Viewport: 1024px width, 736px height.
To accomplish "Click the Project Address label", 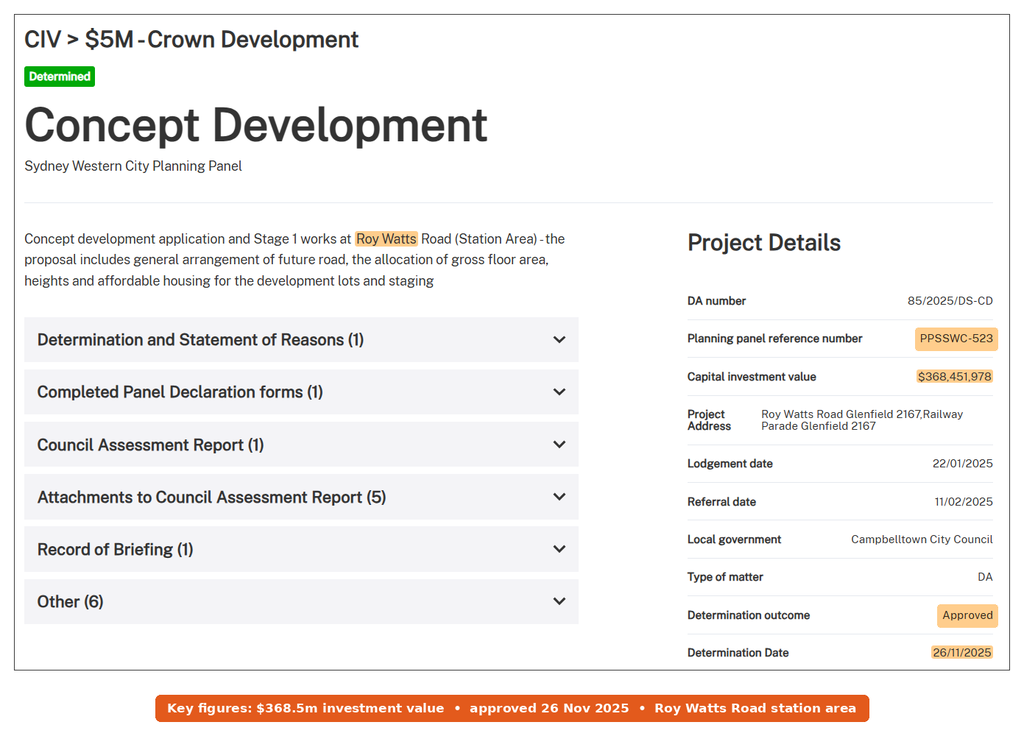I will point(709,420).
